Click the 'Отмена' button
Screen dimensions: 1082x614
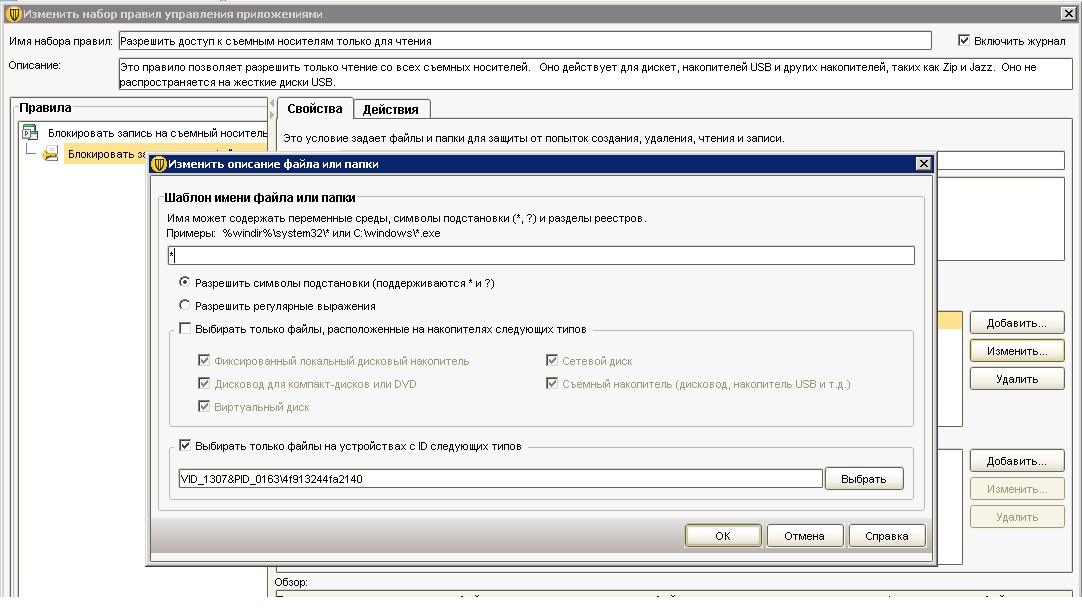[804, 536]
